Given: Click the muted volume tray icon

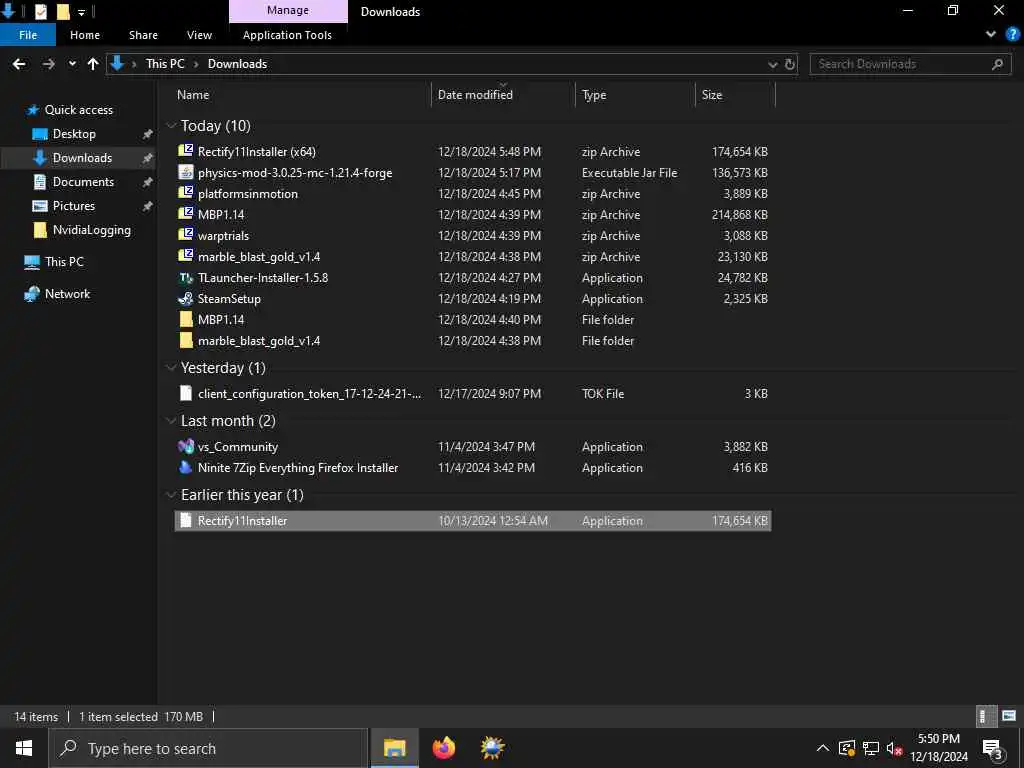Looking at the screenshot, I should (x=894, y=748).
